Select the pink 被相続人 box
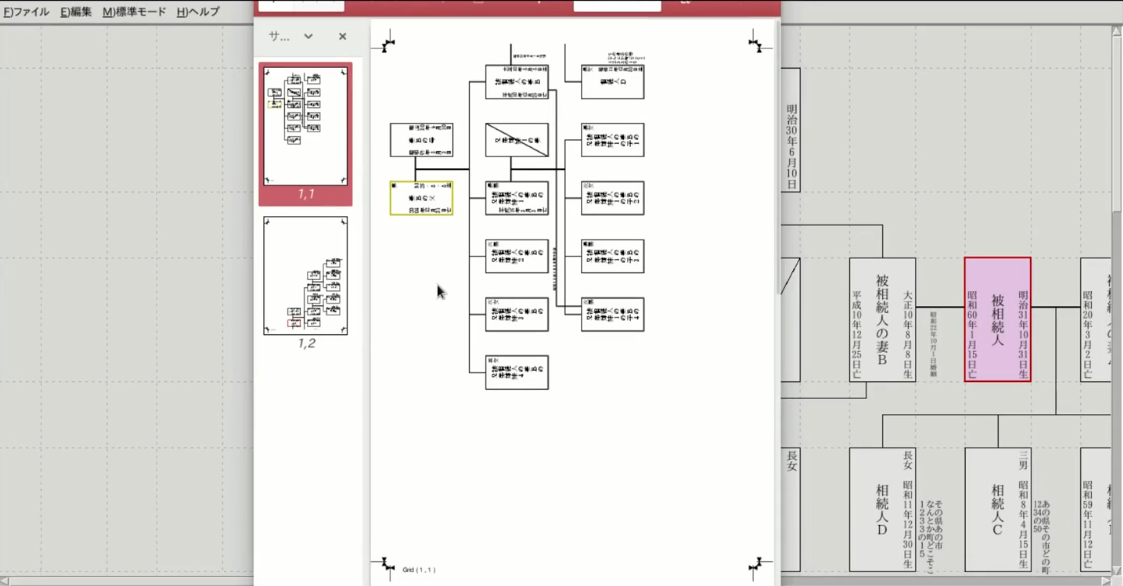Viewport: 1123px width, 586px height. (997, 319)
